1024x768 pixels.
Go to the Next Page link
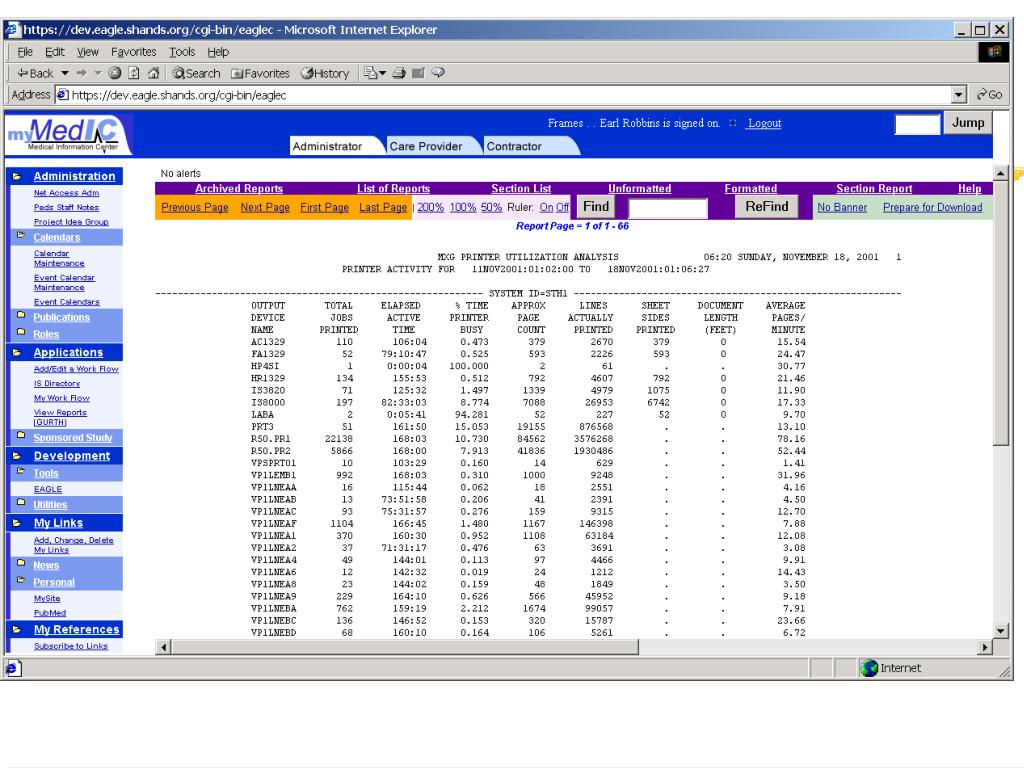(265, 207)
